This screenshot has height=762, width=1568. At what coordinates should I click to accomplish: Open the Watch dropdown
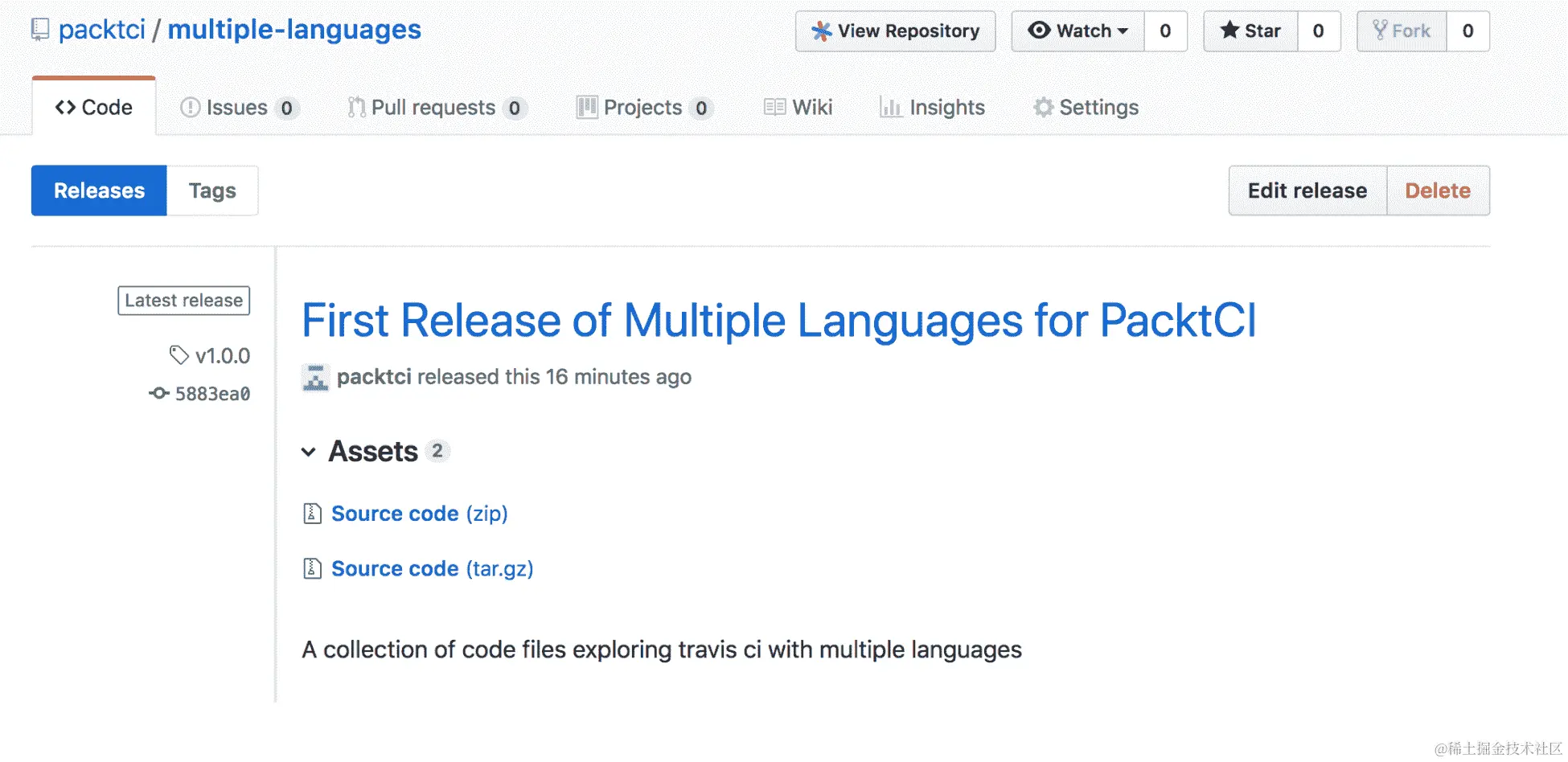[x=1077, y=31]
